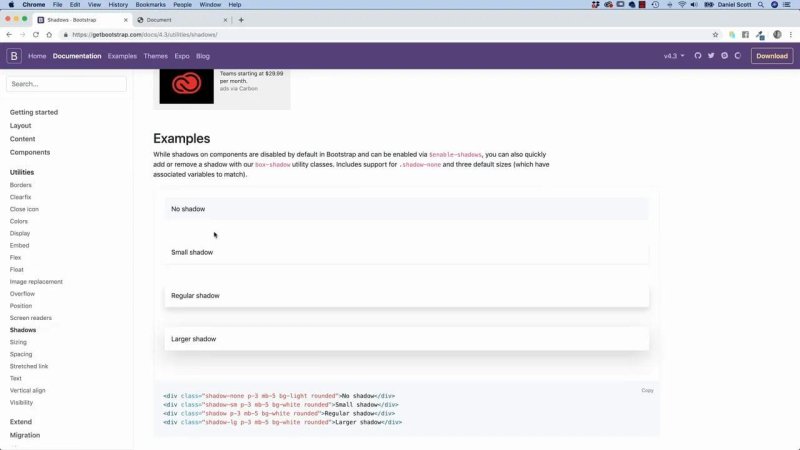Focus the docs Search field
Image resolution: width=800 pixels, height=450 pixels.
(x=66, y=84)
